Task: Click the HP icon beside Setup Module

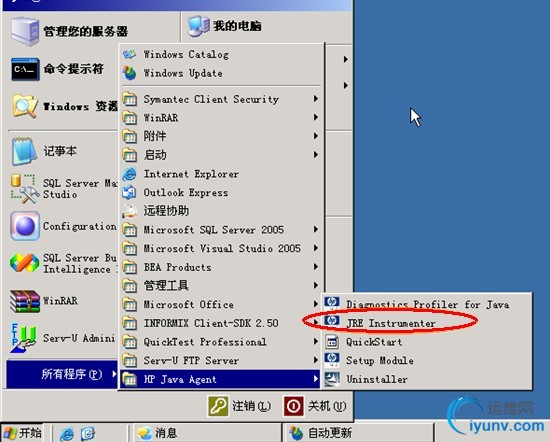Action: (332, 360)
